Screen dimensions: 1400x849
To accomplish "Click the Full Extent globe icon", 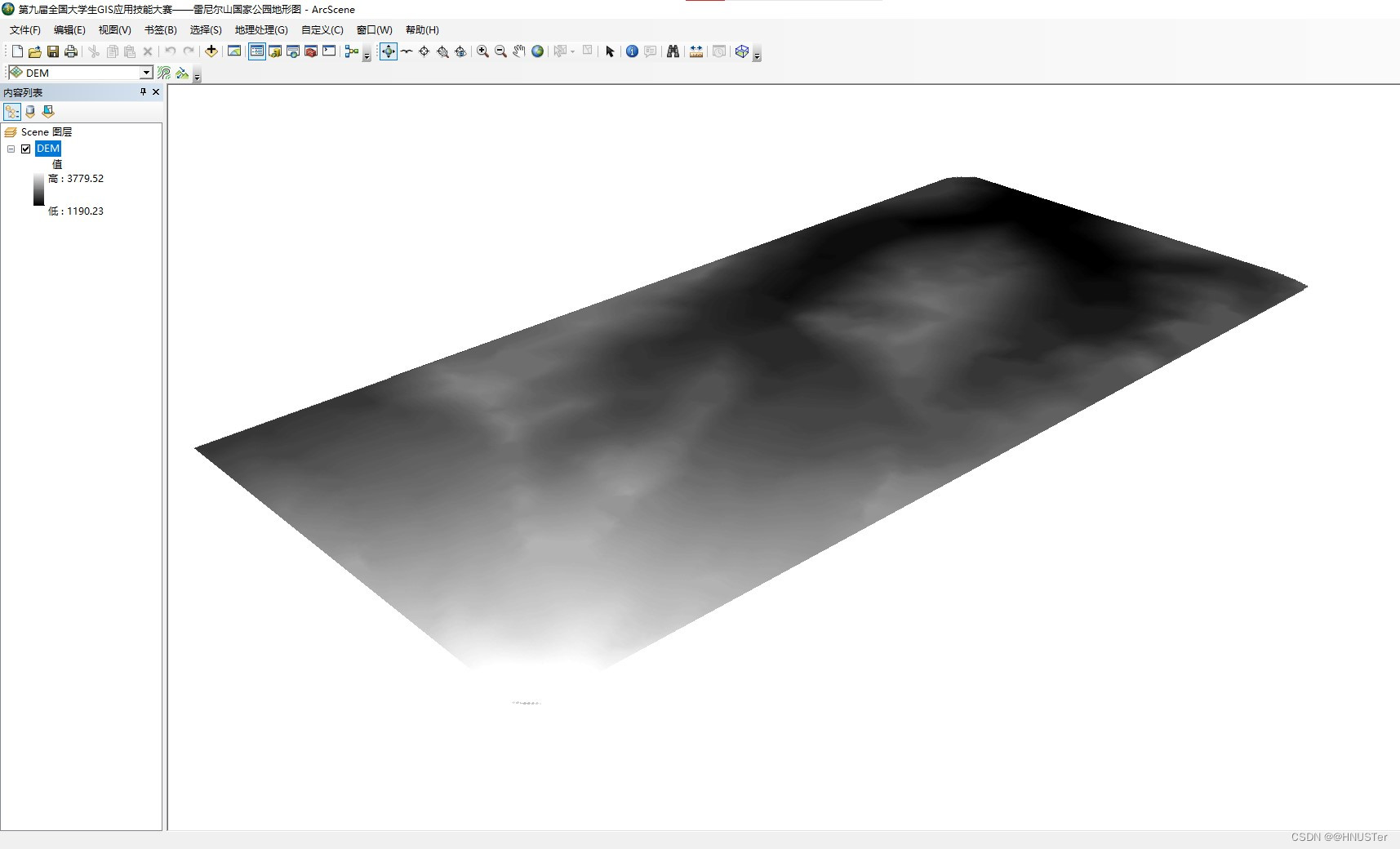I will click(537, 51).
